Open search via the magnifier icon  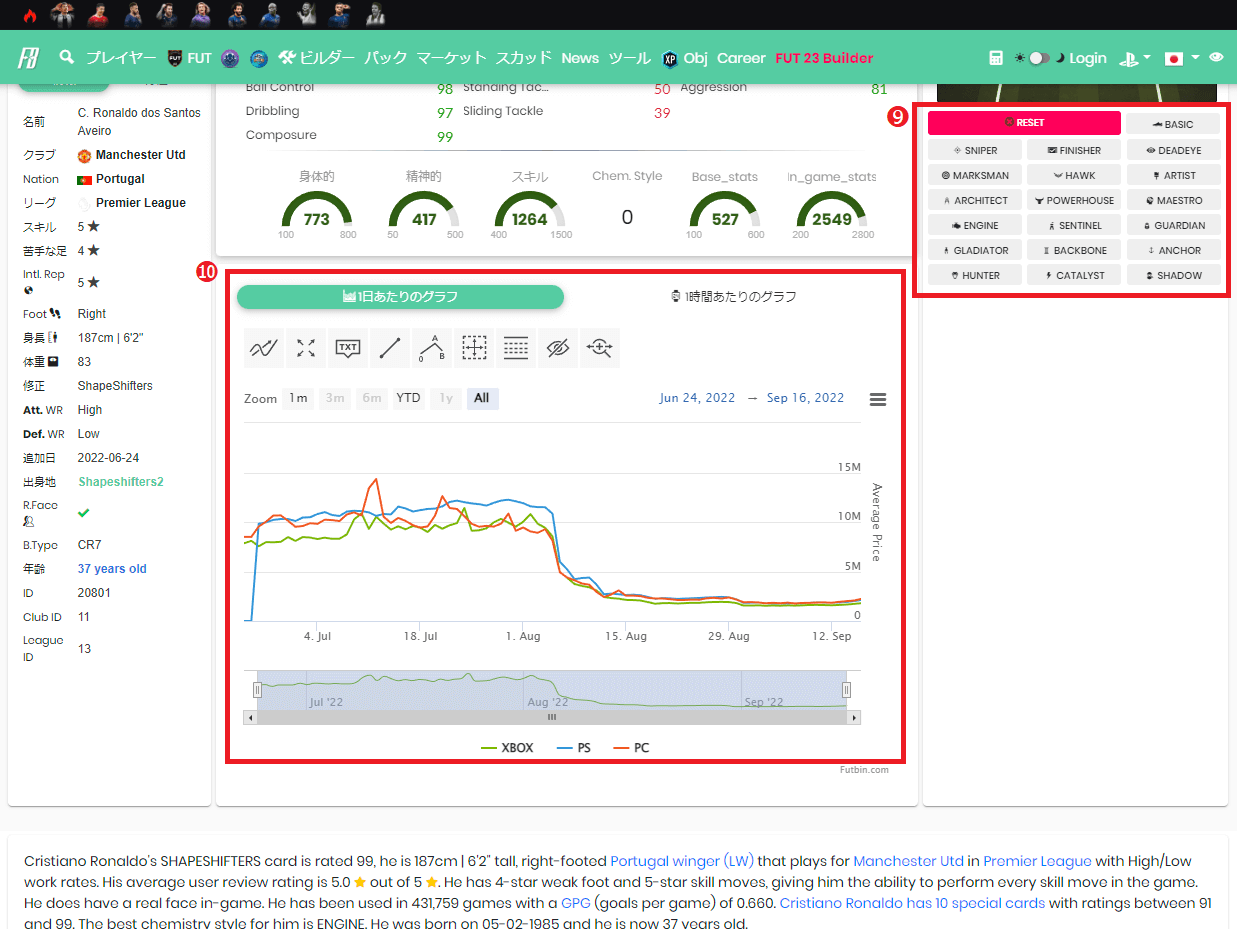tap(67, 57)
